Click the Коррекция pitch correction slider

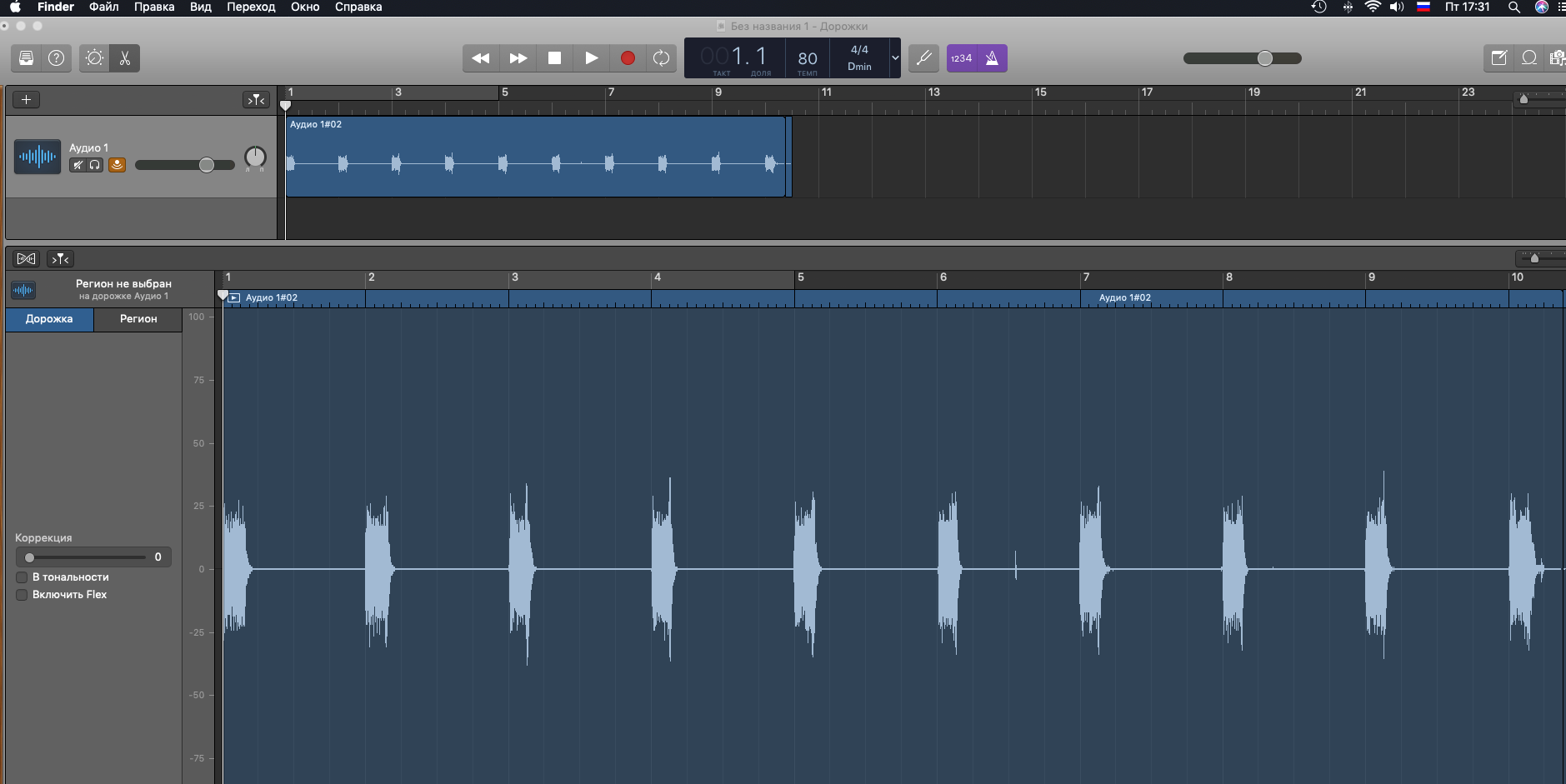pyautogui.click(x=88, y=557)
